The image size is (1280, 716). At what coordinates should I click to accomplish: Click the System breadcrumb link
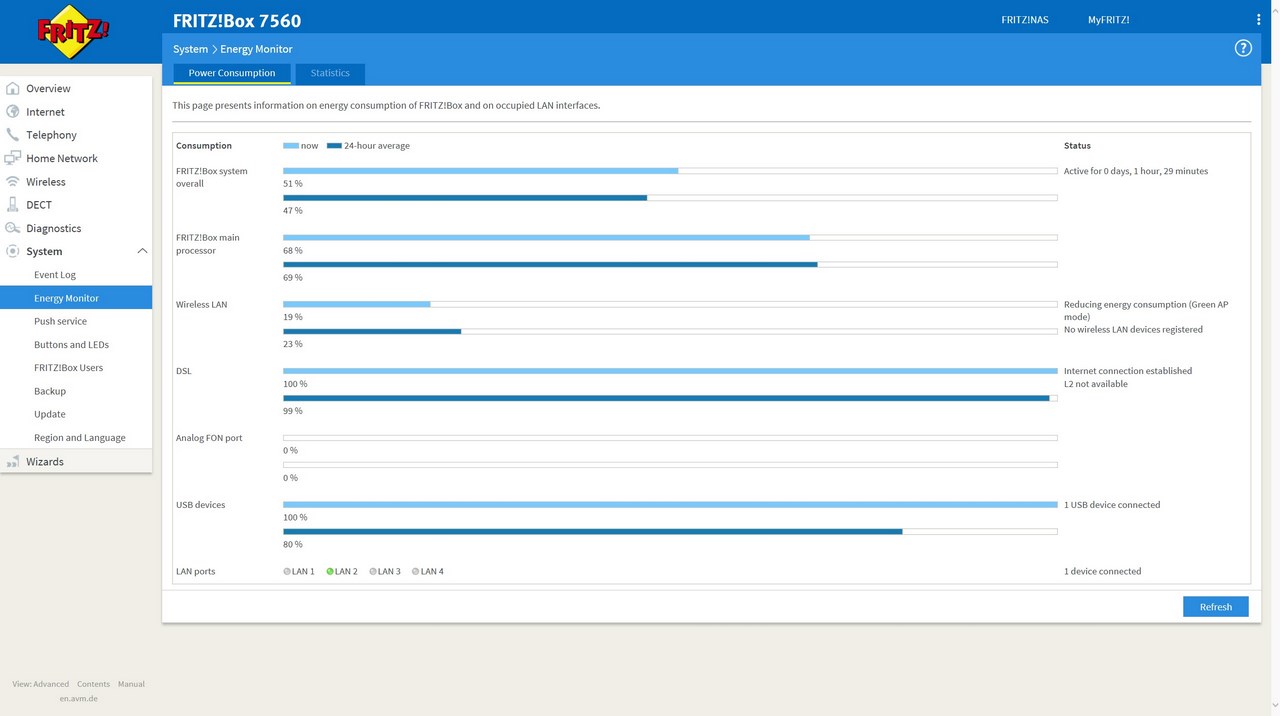(x=190, y=49)
